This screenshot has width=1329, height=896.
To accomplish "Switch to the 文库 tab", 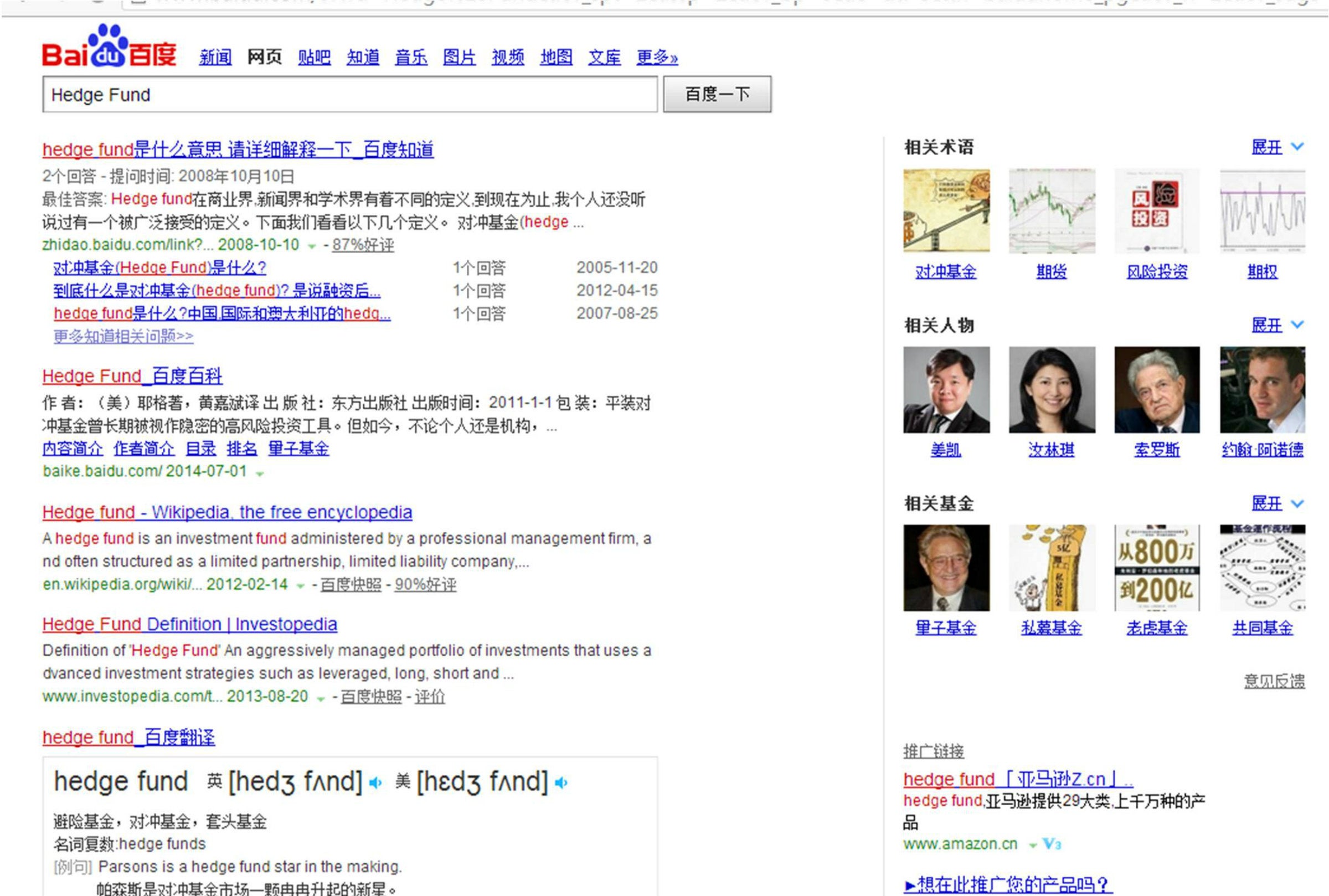I will coord(605,57).
